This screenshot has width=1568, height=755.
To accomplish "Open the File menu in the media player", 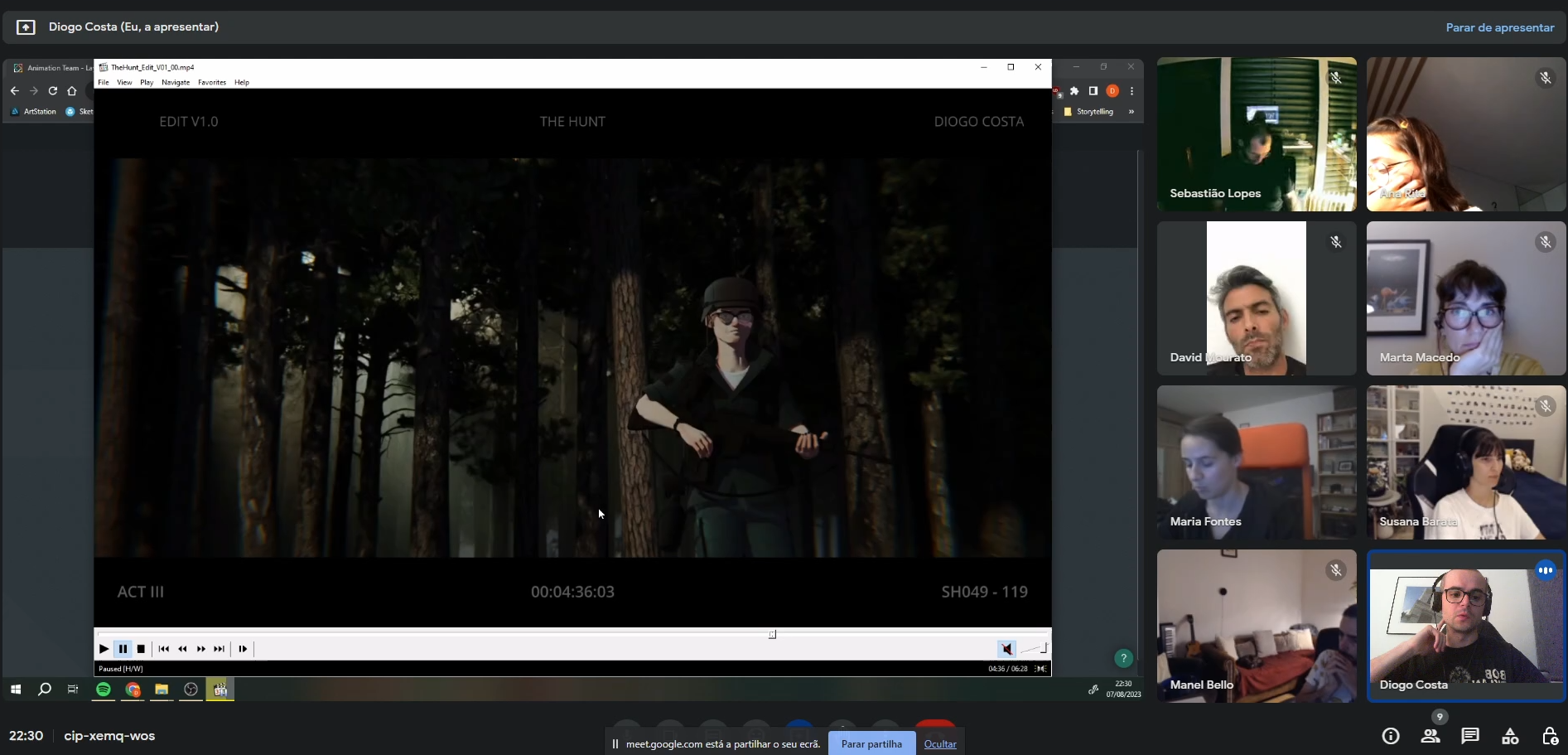I will (x=104, y=82).
